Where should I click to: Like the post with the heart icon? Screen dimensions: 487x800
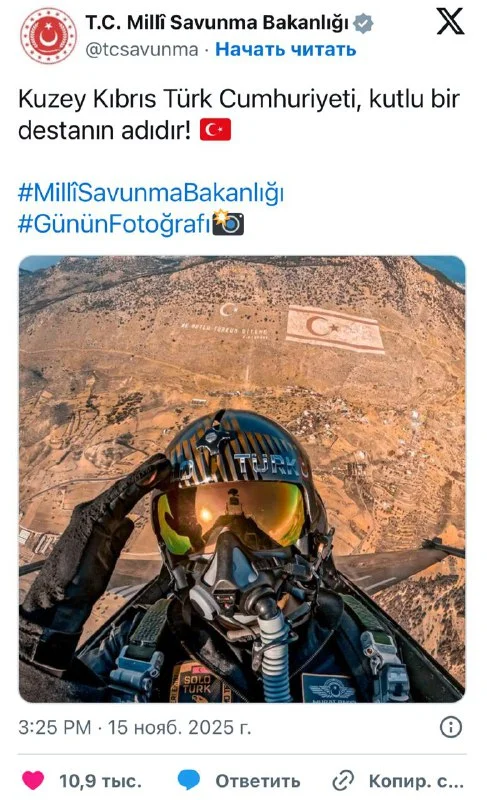point(33,781)
